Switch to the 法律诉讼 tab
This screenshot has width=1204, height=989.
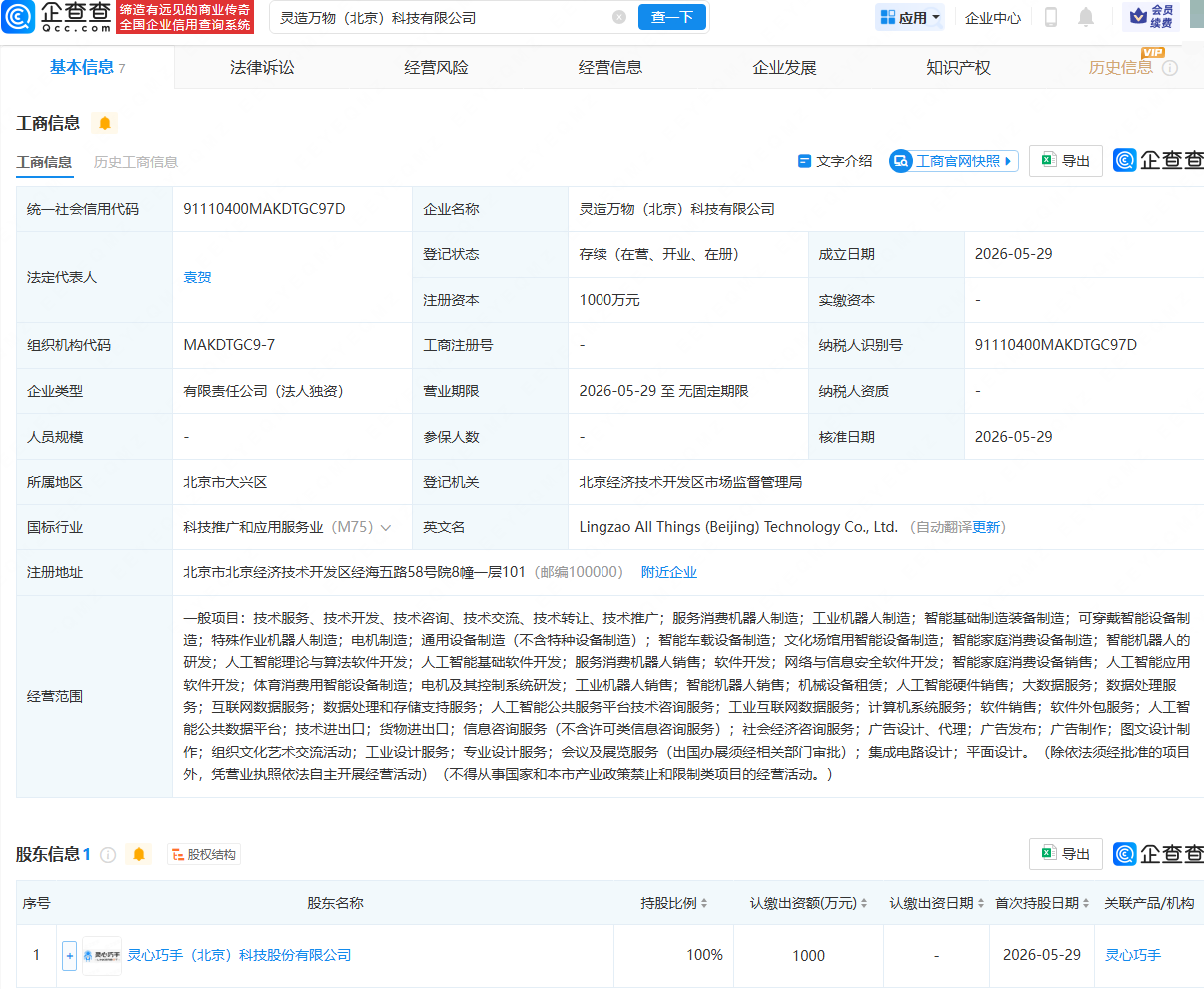pyautogui.click(x=262, y=67)
